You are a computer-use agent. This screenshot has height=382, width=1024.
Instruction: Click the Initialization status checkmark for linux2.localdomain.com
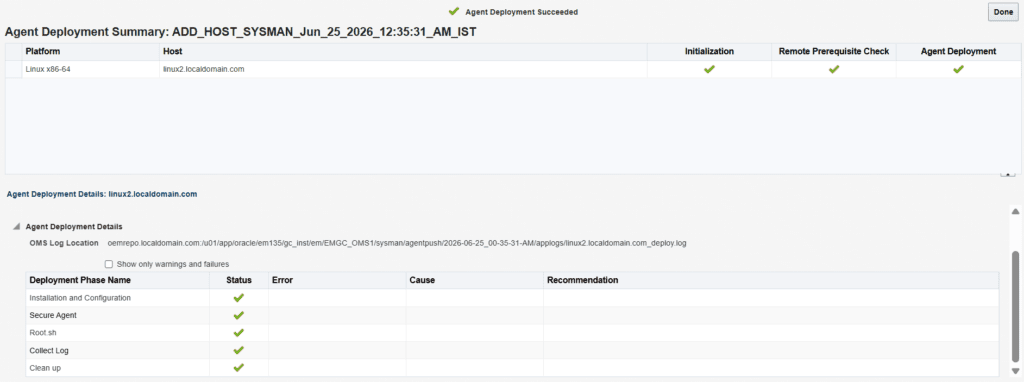tap(709, 69)
